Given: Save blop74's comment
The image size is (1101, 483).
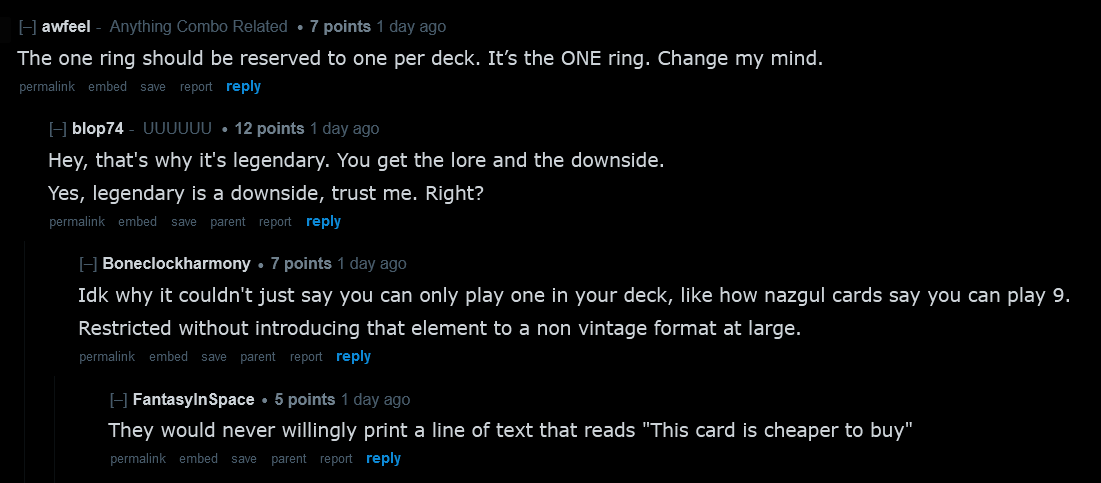Looking at the screenshot, I should click(184, 222).
